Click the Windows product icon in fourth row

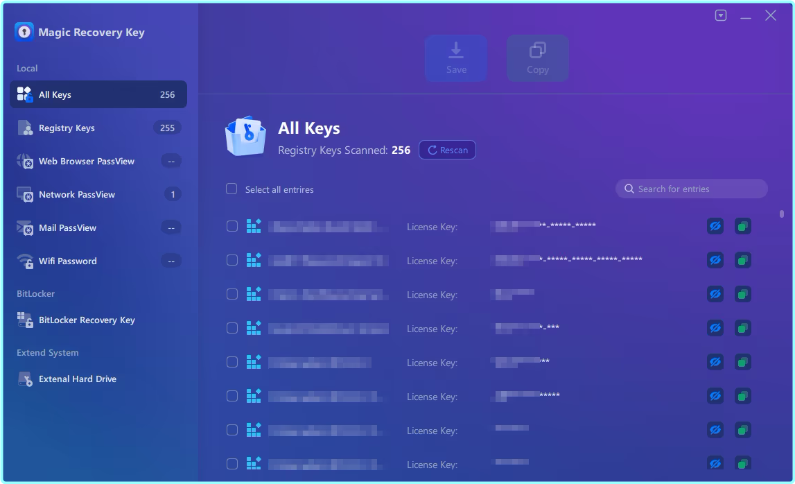(254, 328)
